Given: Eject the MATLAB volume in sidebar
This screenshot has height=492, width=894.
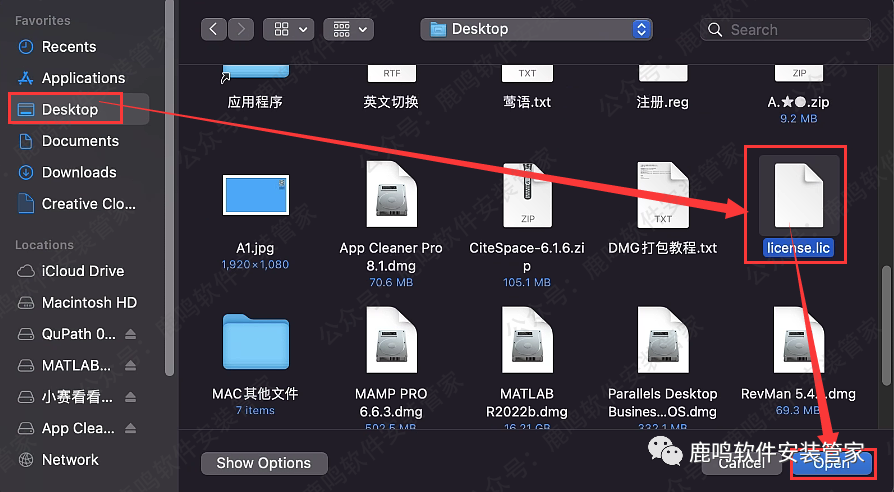Looking at the screenshot, I should coord(131,365).
